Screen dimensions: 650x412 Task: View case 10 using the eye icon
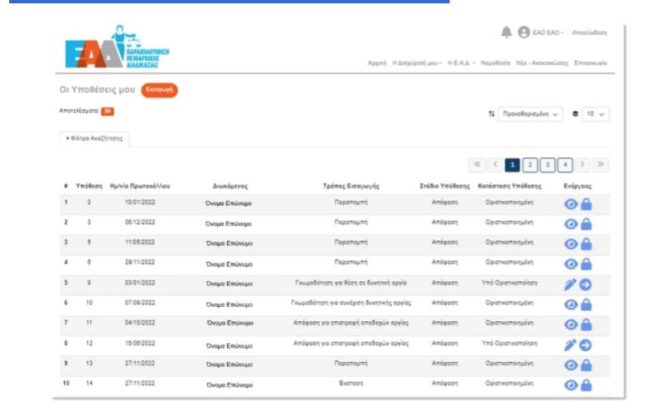click(570, 305)
